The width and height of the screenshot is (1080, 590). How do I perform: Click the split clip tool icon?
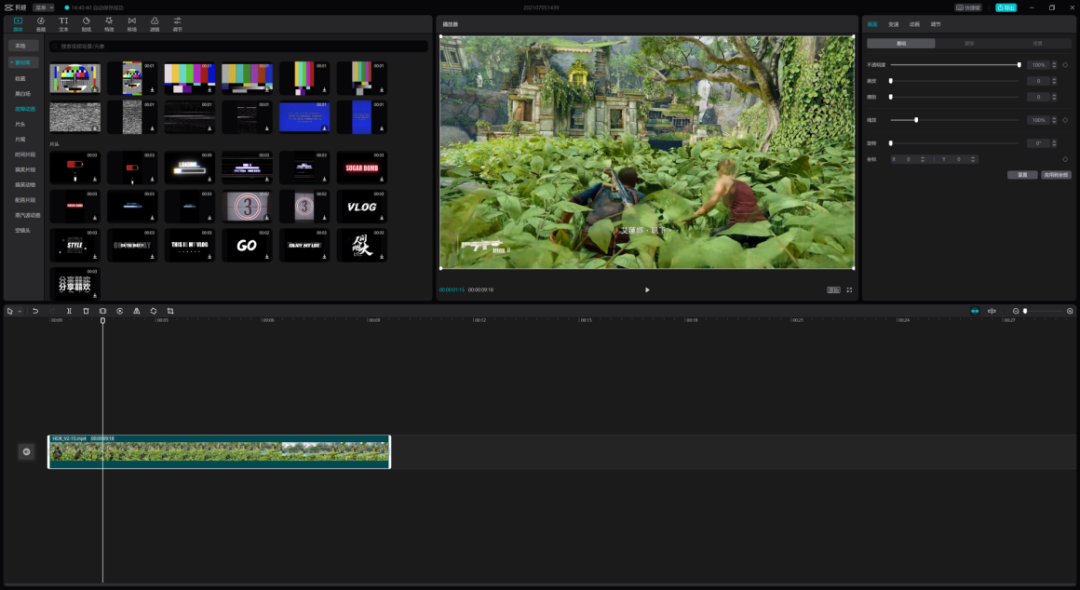coord(69,311)
